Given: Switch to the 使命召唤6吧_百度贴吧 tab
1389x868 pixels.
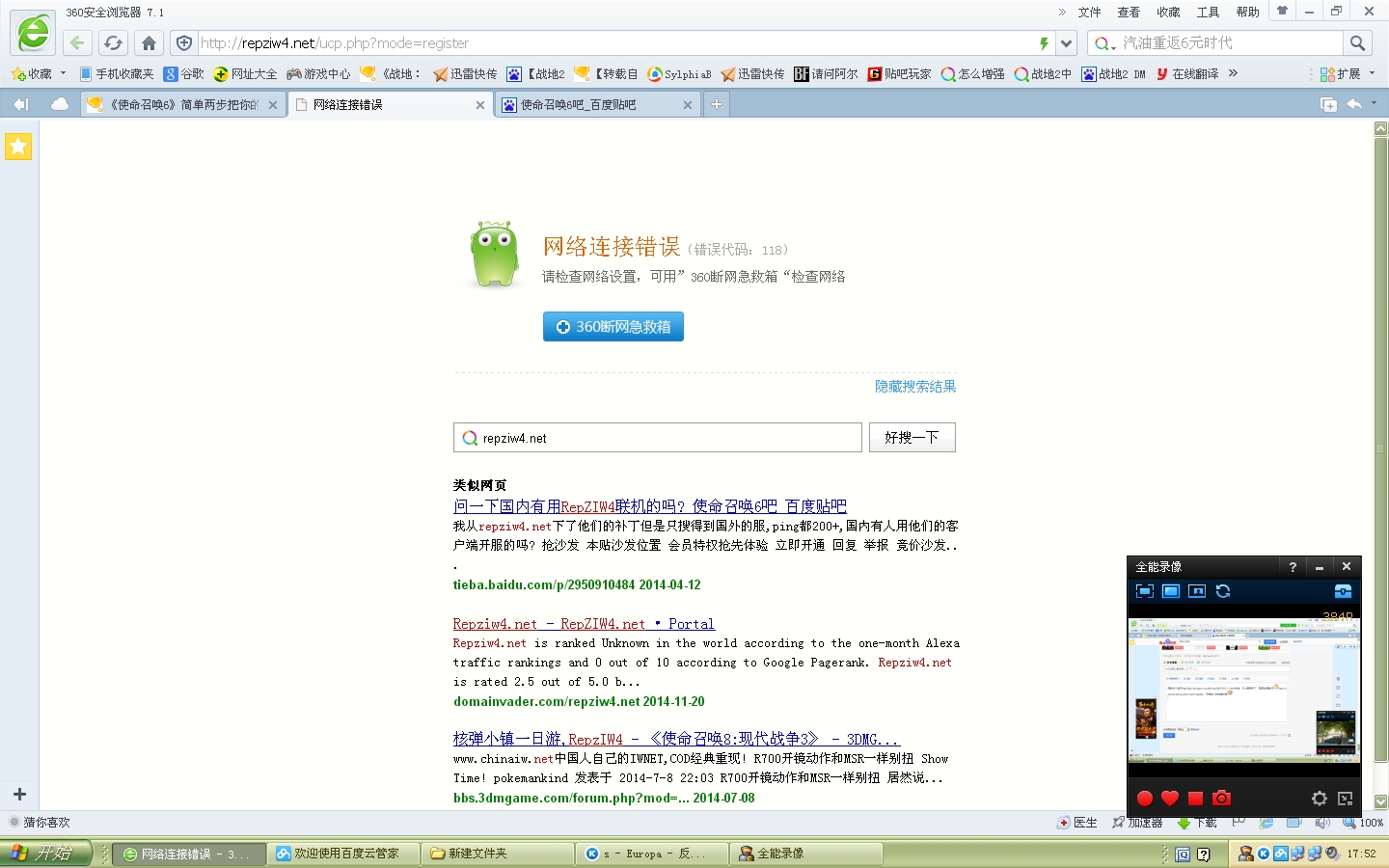Looking at the screenshot, I should click(x=597, y=104).
